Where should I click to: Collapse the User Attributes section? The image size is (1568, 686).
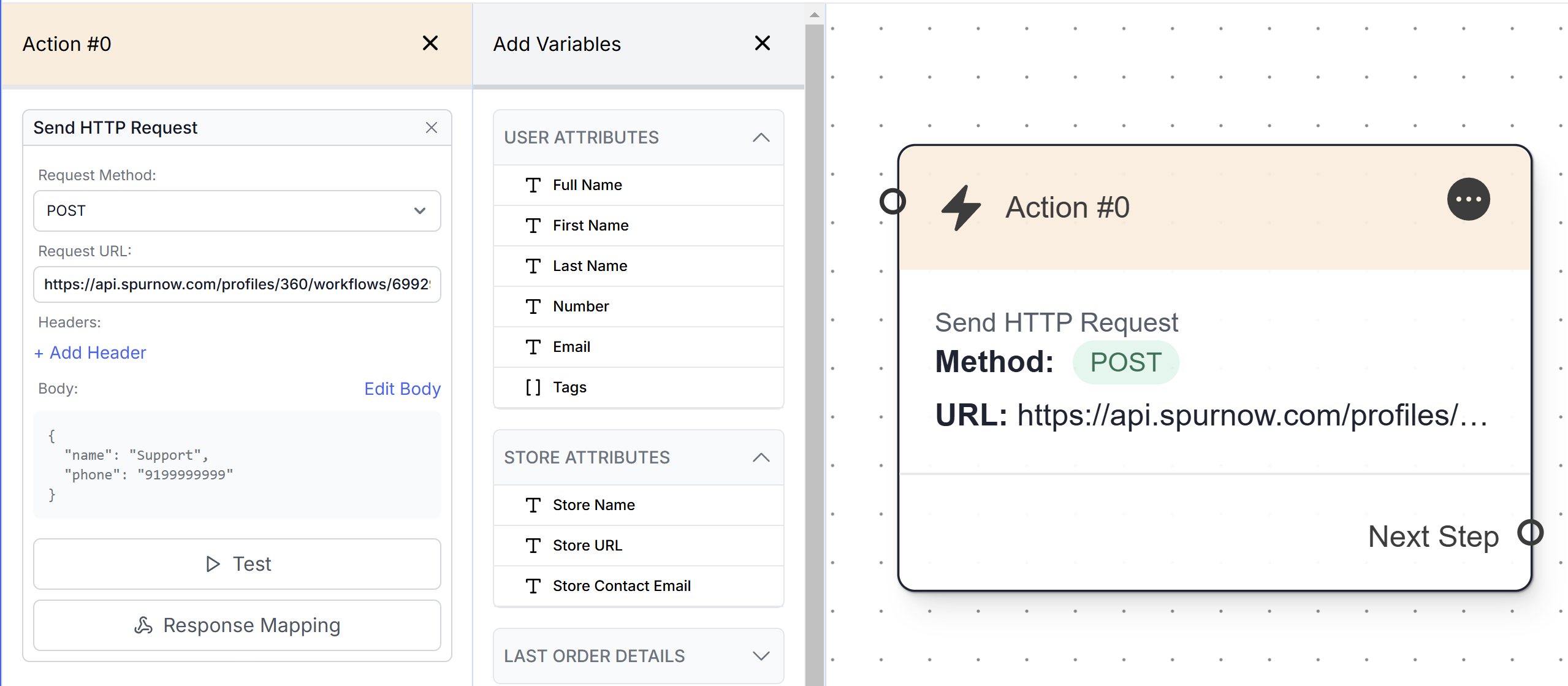[761, 137]
